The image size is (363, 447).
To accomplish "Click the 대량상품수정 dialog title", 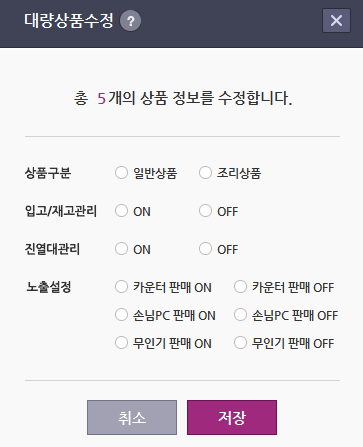I will pos(69,21).
